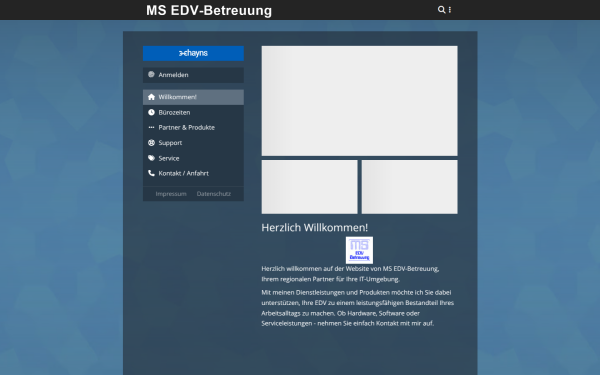Go to the Support page
This screenshot has height=375, width=600.
[193, 143]
